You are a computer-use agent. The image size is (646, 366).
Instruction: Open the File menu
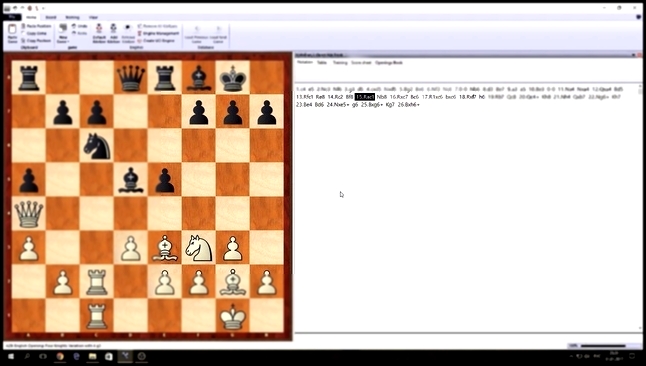pos(12,17)
